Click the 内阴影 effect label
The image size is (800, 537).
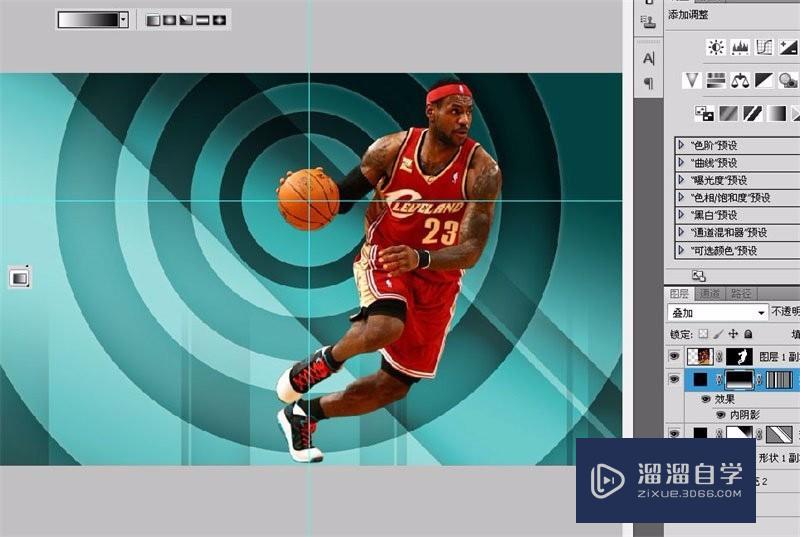coord(744,415)
